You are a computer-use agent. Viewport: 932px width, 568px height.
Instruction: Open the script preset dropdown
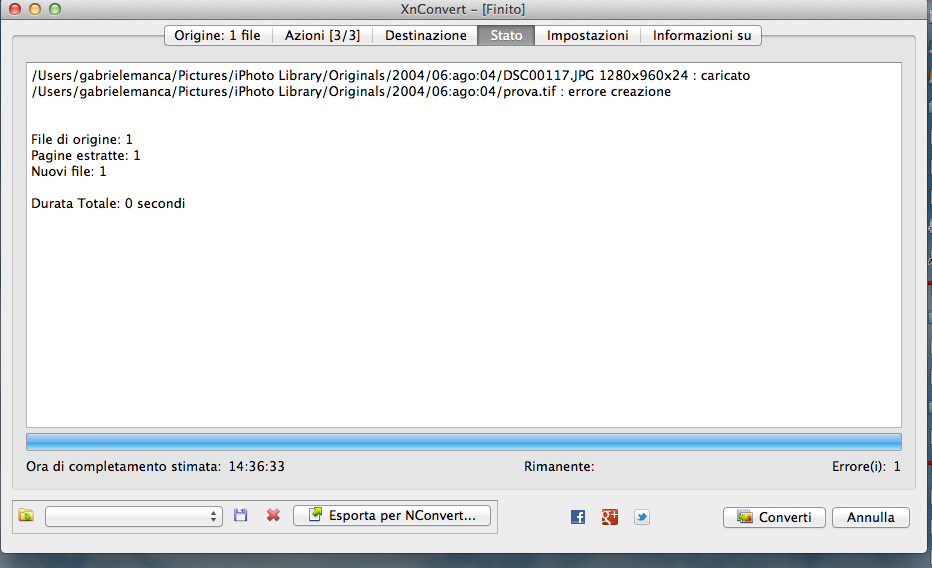pyautogui.click(x=134, y=516)
